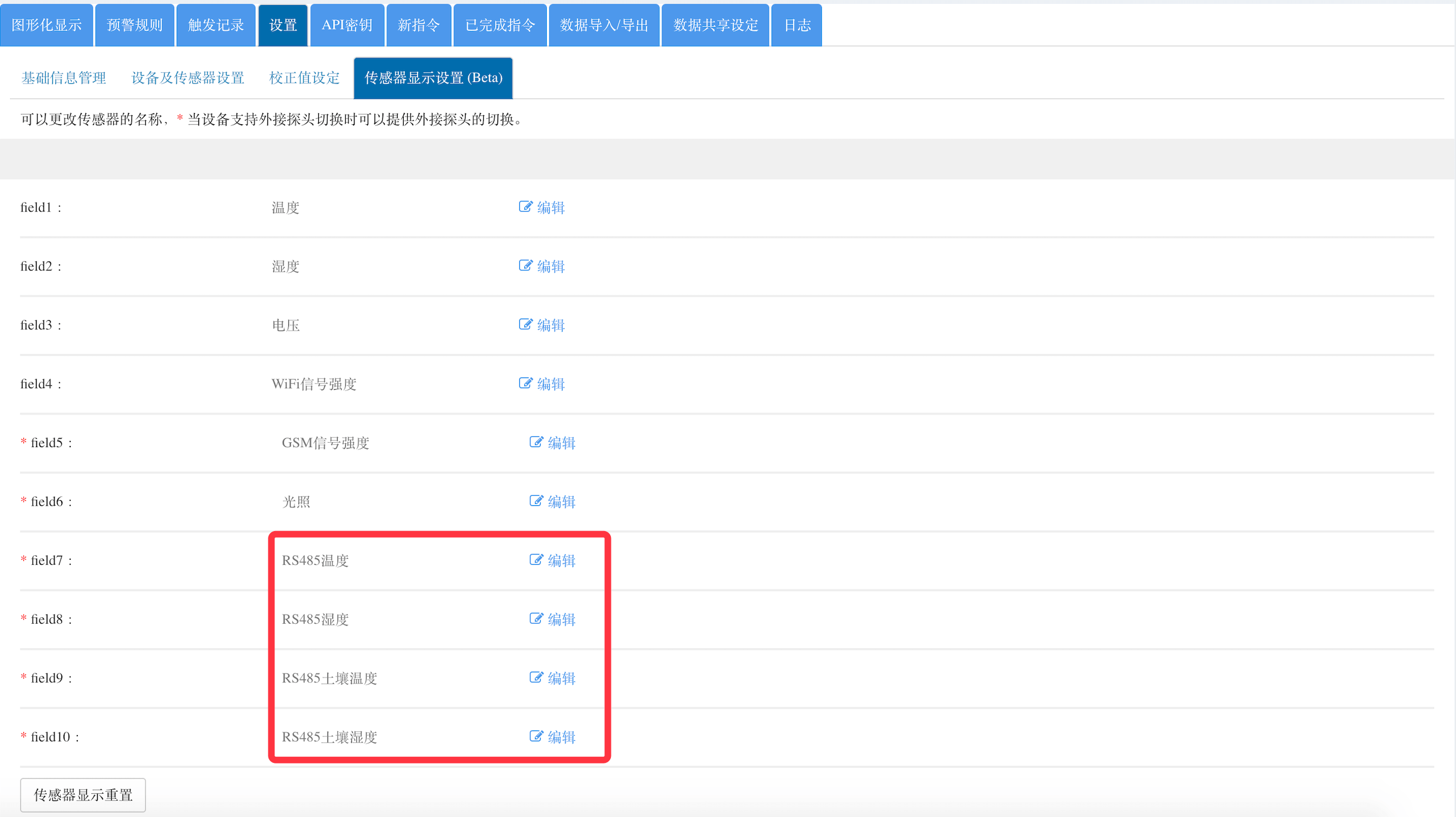Click the 传感器显示重置 button
This screenshot has width=1456, height=817.
[83, 795]
